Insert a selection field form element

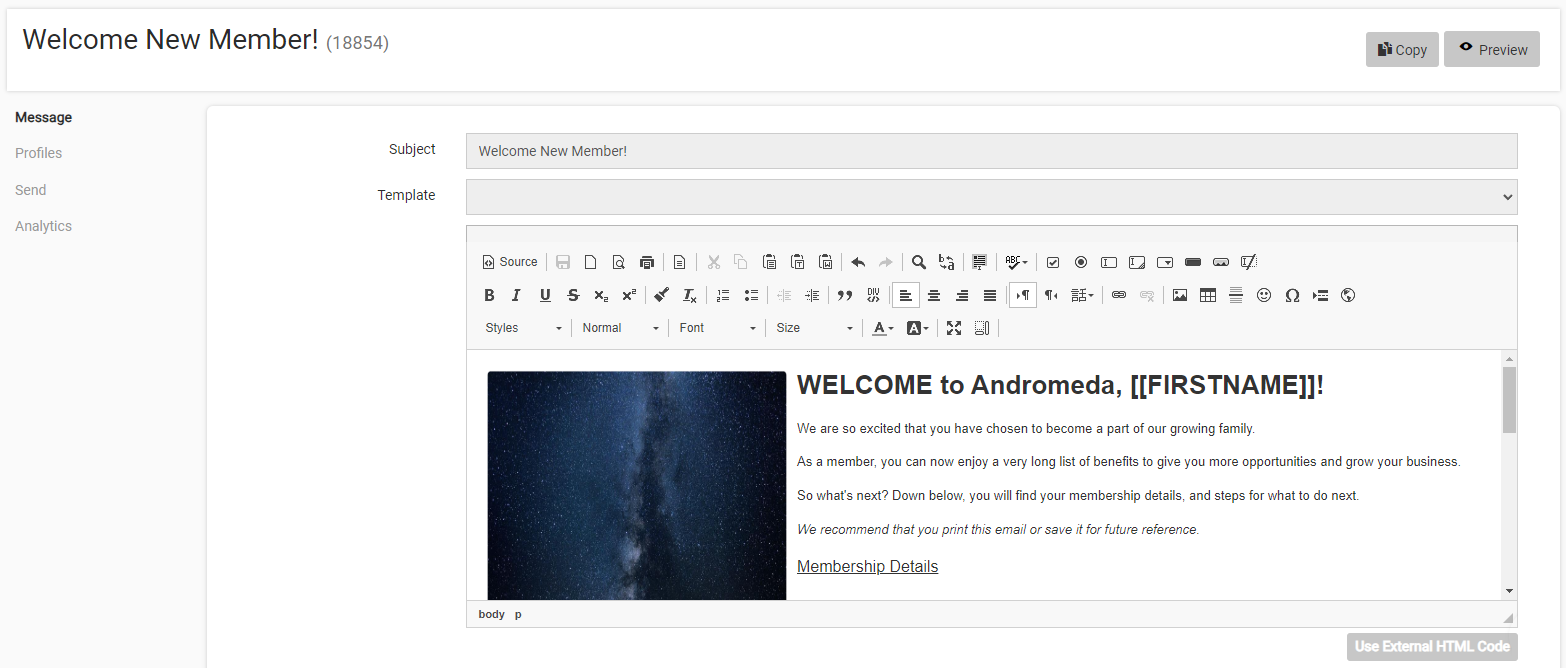1165,262
